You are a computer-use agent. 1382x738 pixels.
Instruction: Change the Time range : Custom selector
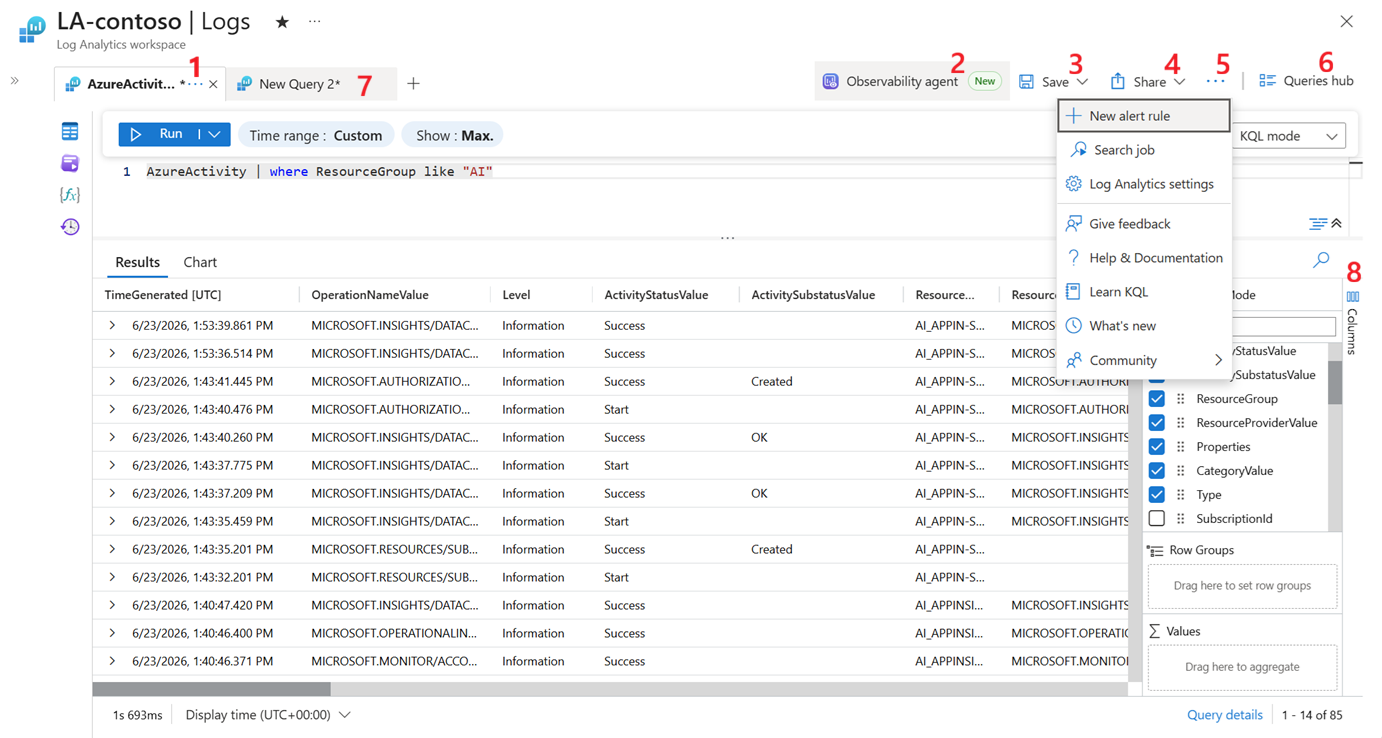315,135
